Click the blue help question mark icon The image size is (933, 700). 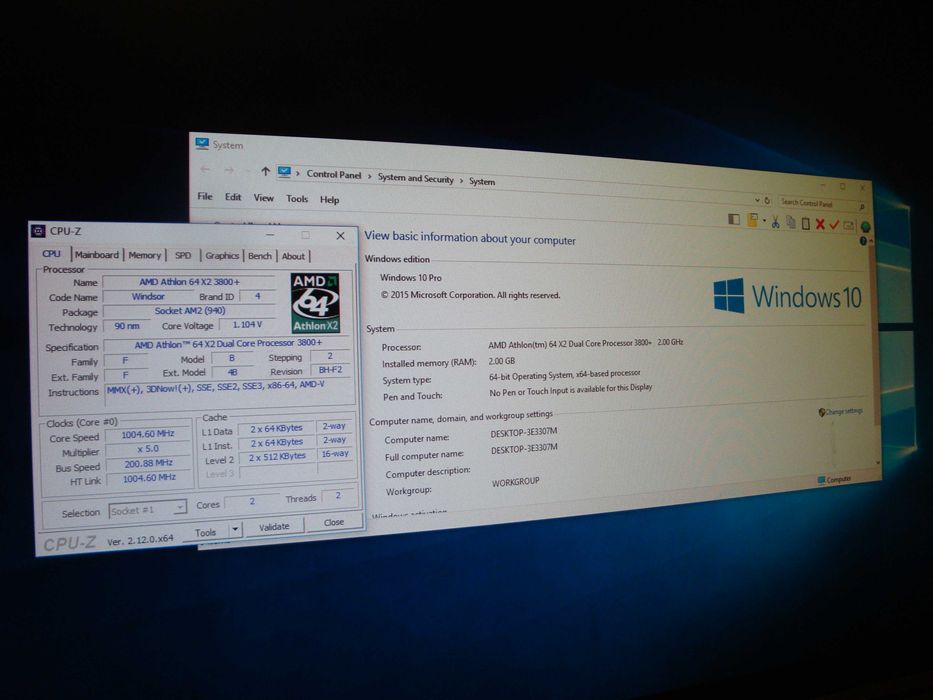[863, 241]
